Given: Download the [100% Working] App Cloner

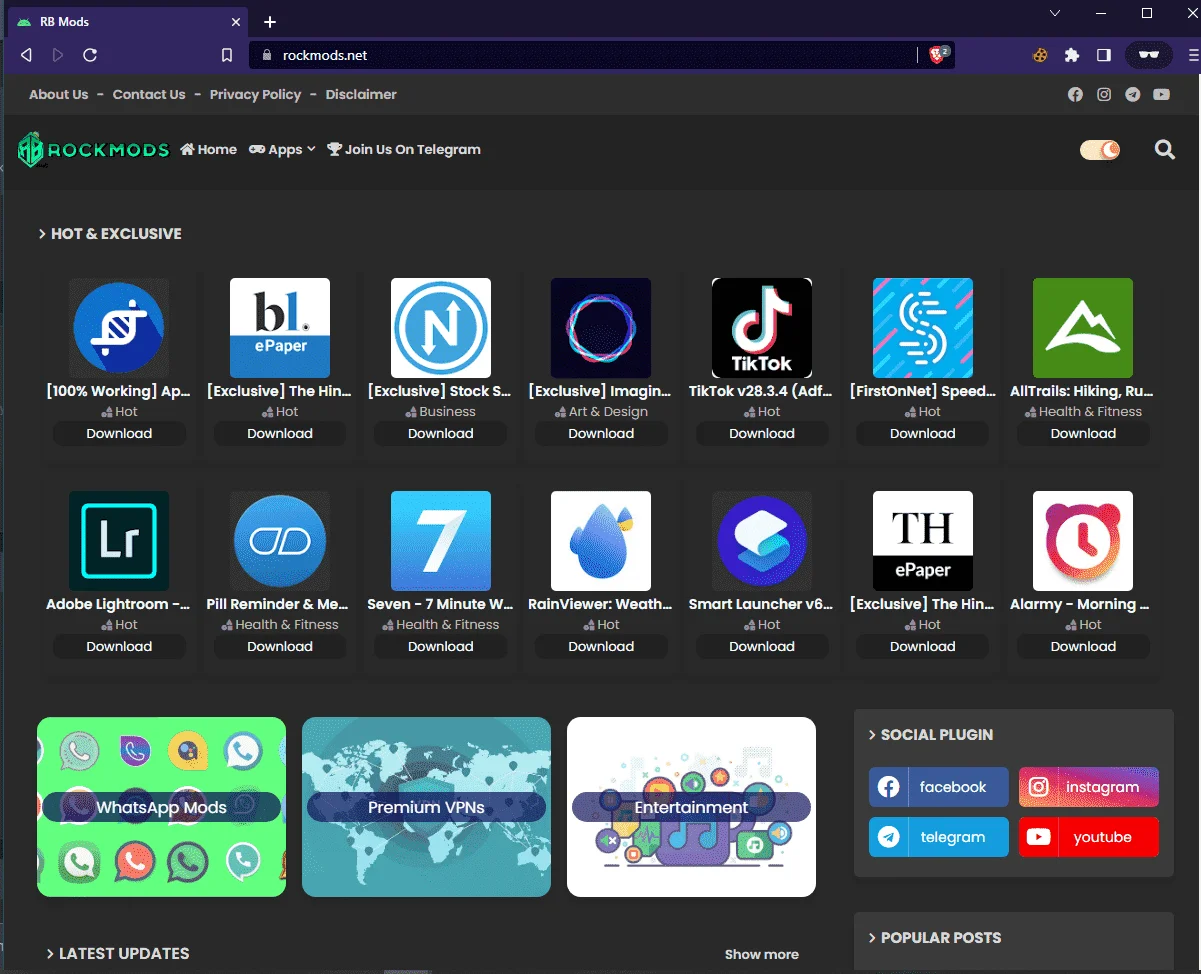Looking at the screenshot, I should tap(119, 434).
